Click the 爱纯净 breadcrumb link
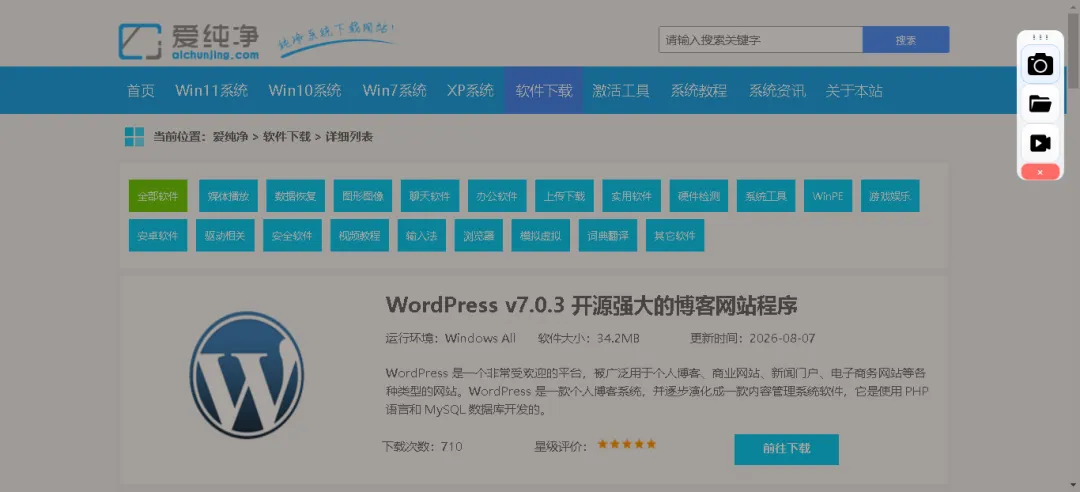The height and width of the screenshot is (492, 1080). click(230, 136)
